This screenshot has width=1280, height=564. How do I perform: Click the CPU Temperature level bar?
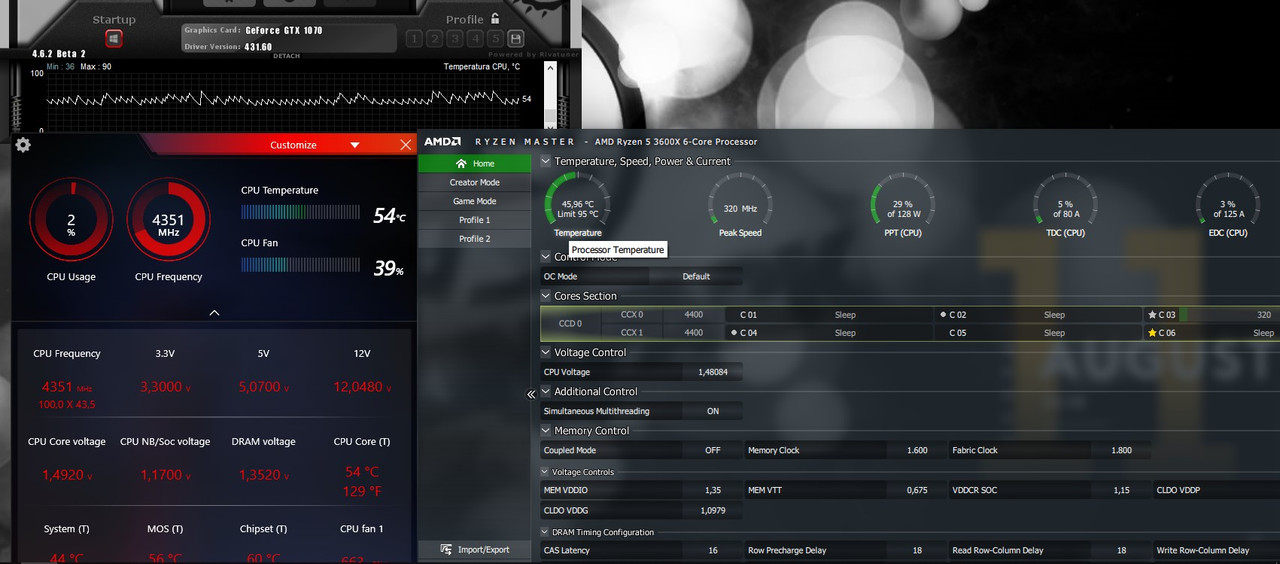tap(300, 212)
